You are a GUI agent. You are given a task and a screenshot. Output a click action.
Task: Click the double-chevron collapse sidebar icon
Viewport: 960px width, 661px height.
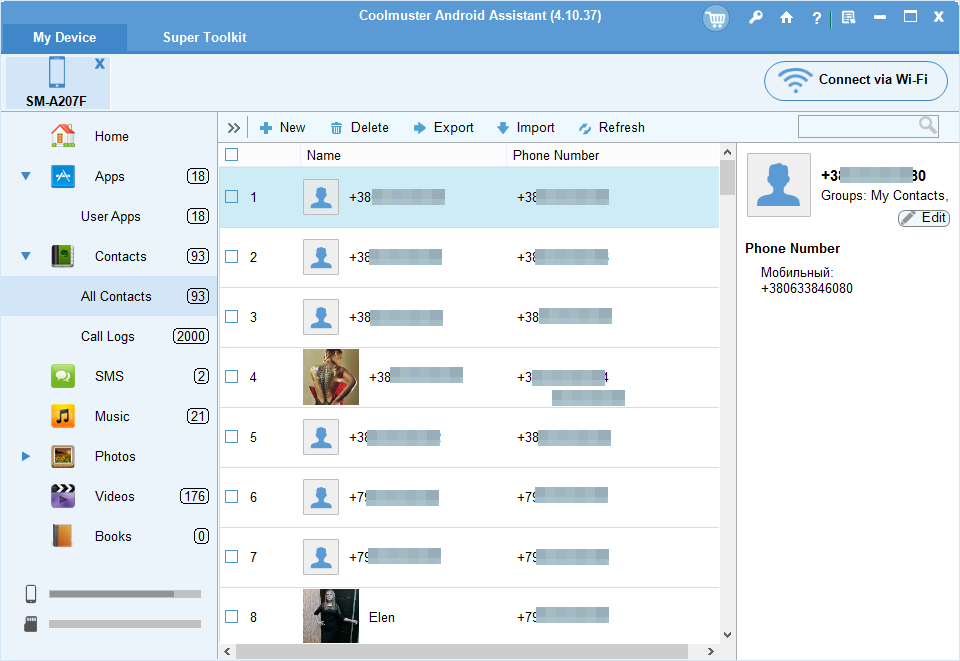(x=233, y=128)
